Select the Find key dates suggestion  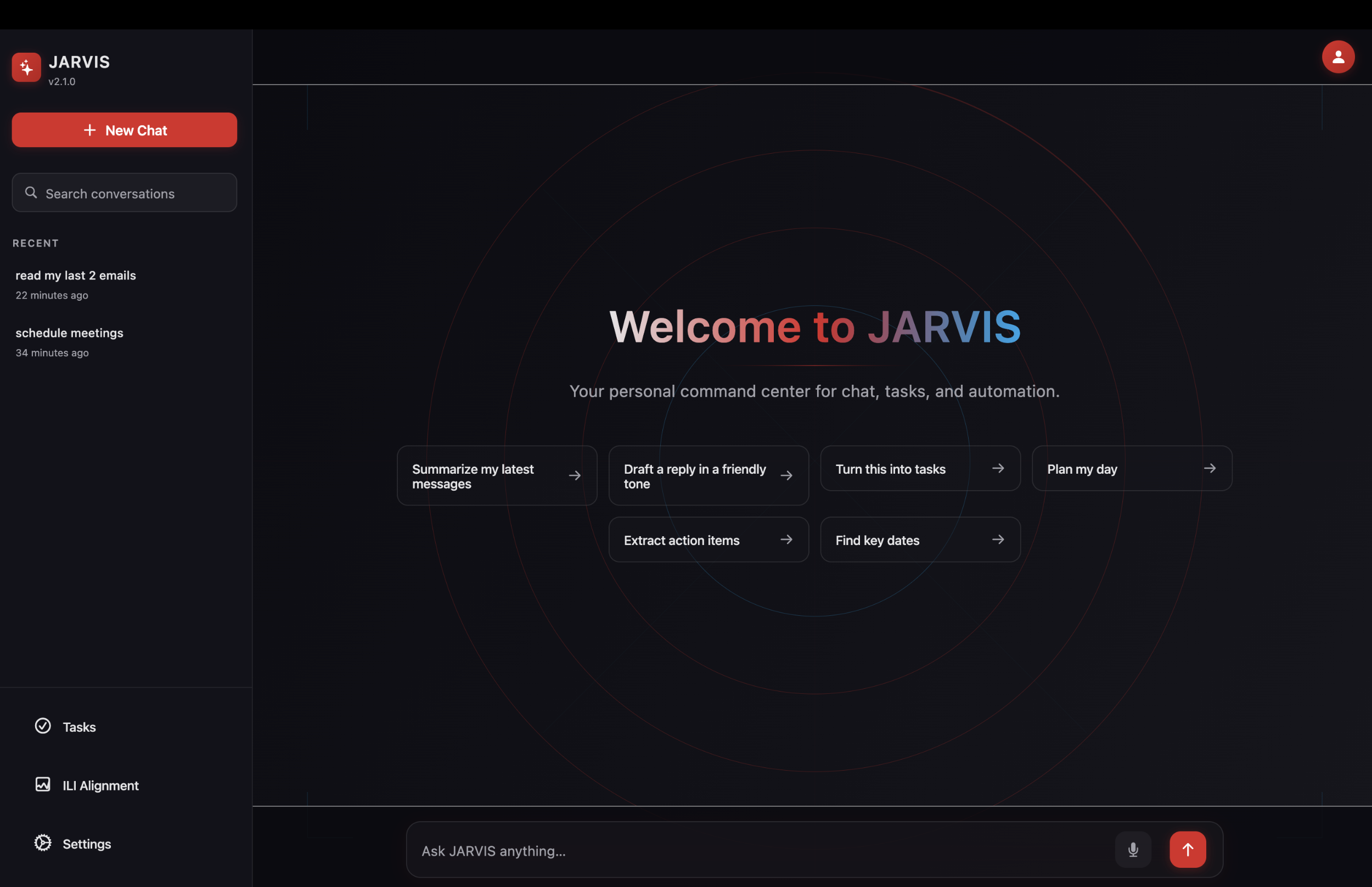click(919, 540)
